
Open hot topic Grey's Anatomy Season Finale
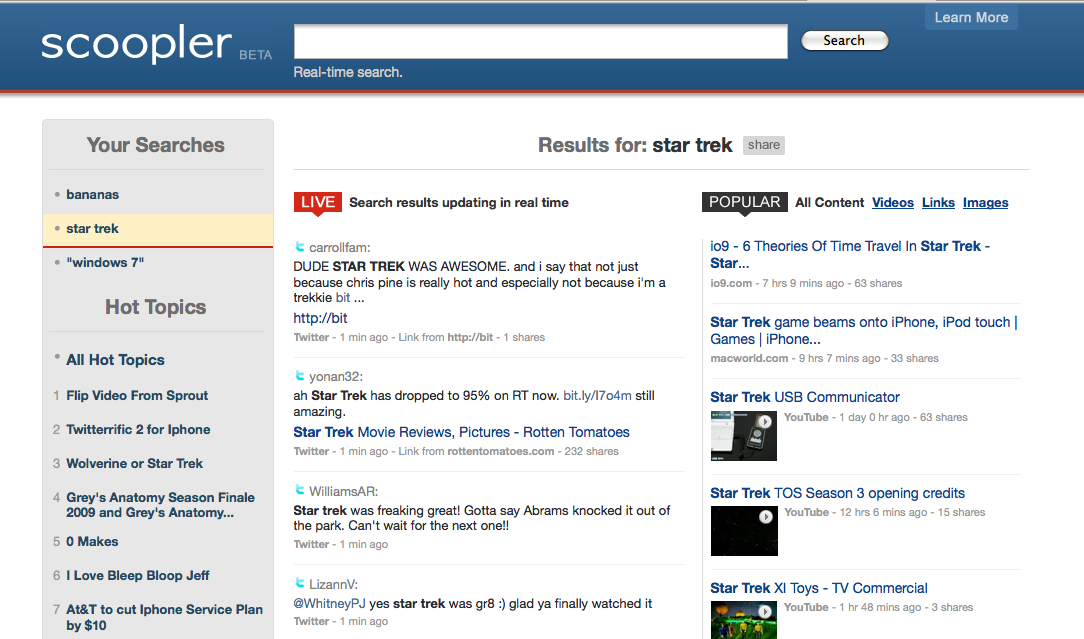pyautogui.click(x=160, y=505)
